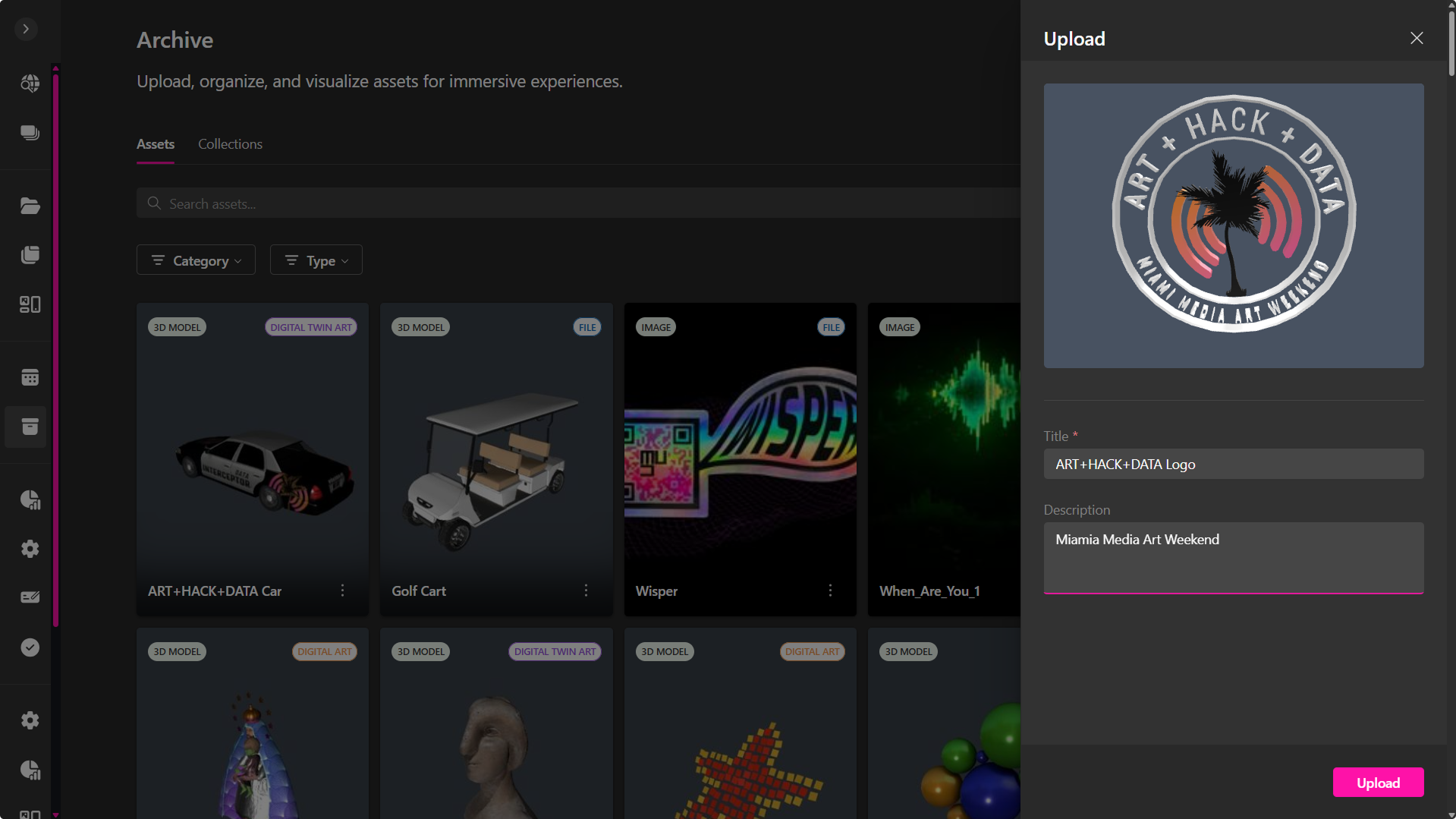Click the open folder sidebar icon
The width and height of the screenshot is (1456, 819).
tap(30, 206)
